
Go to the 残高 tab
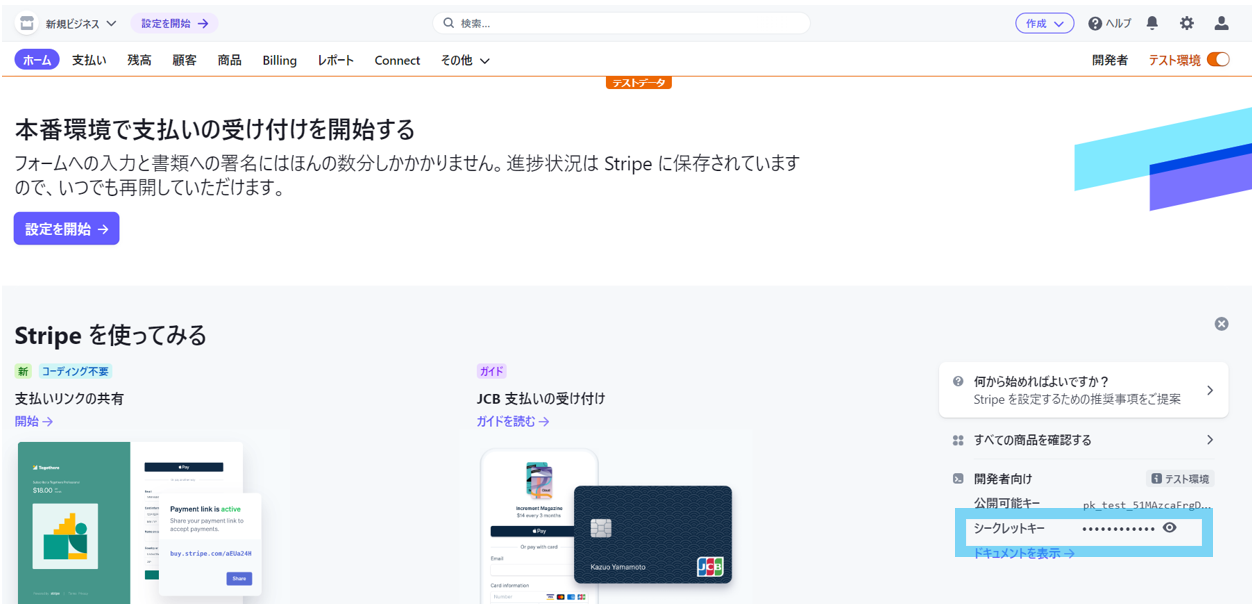point(139,60)
